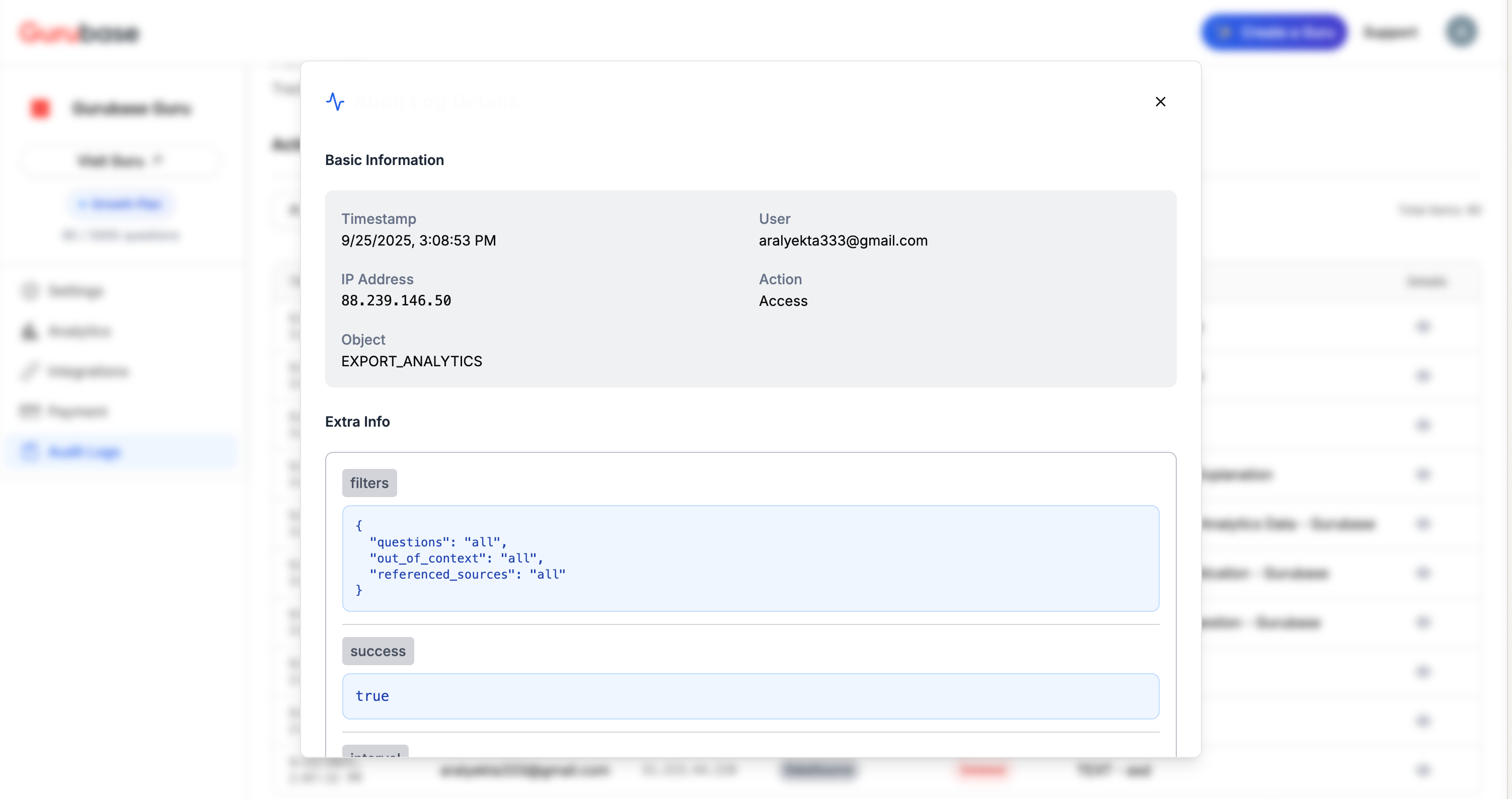Click the red Gurubase Guru logo icon
This screenshot has height=799, width=1512.
coord(40,109)
